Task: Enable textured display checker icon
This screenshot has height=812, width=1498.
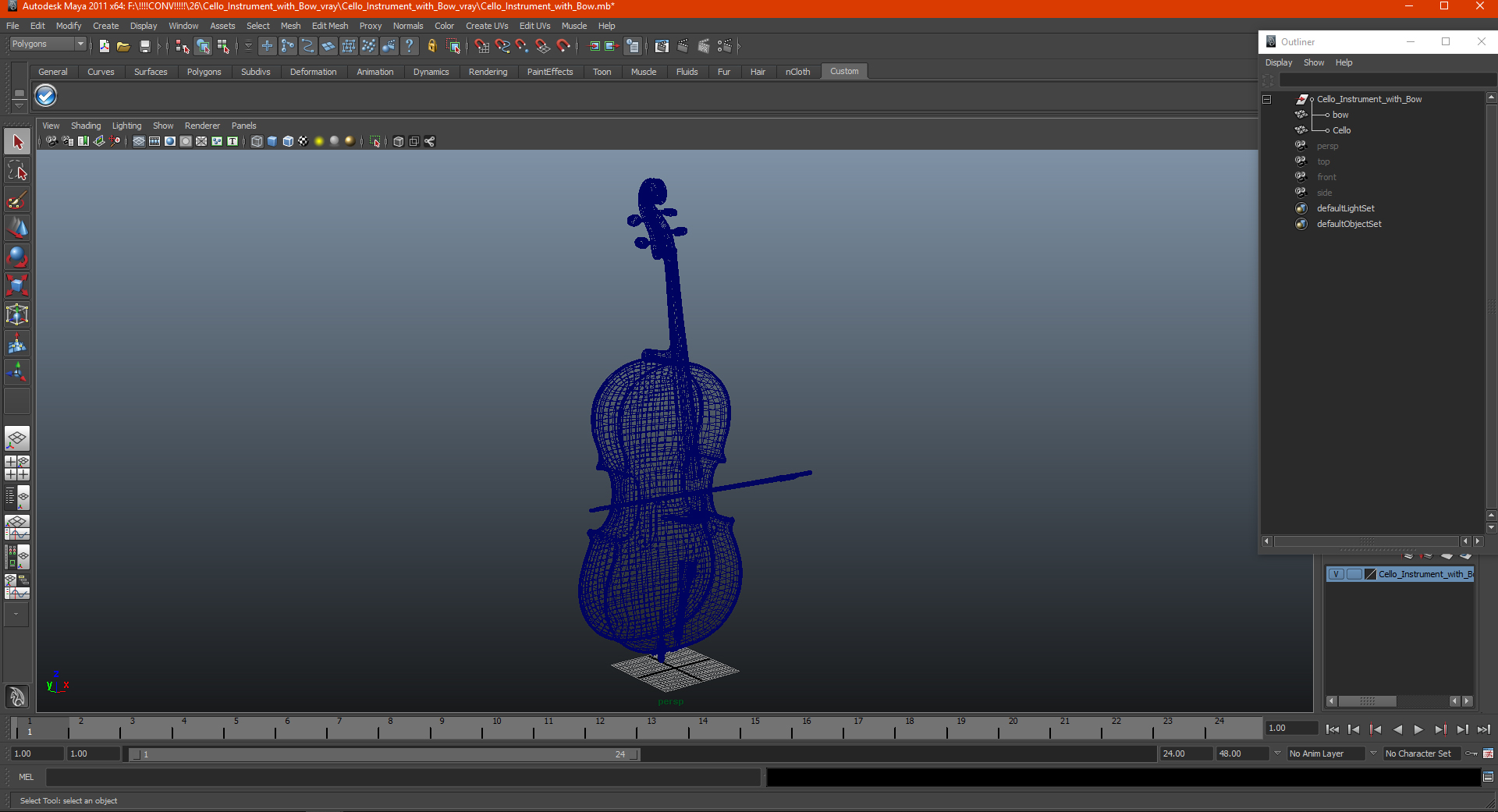Action: pyautogui.click(x=304, y=141)
